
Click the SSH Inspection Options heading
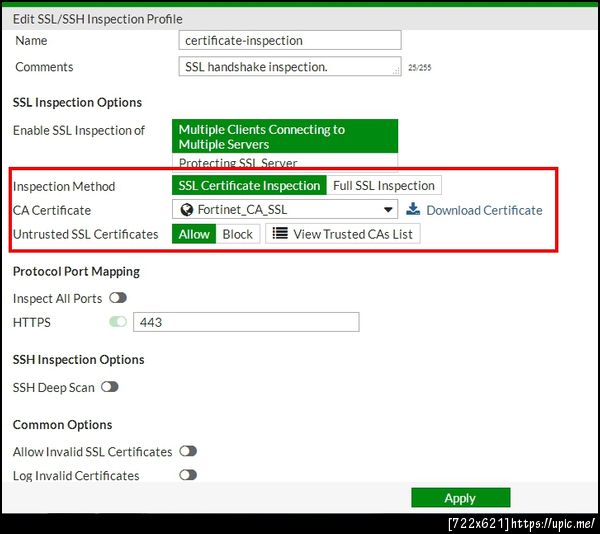coord(78,360)
